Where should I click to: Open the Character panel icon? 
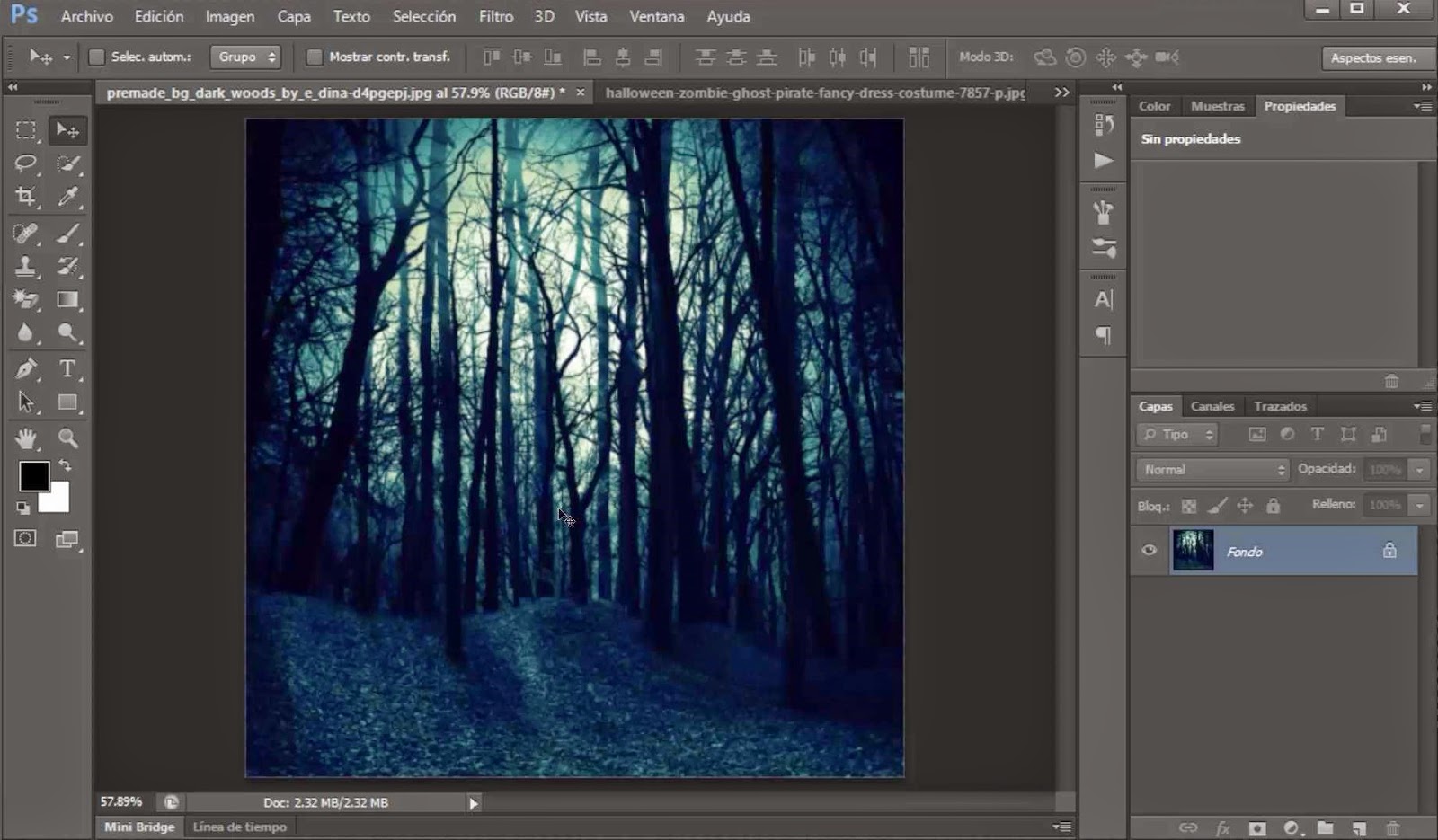pyautogui.click(x=1104, y=300)
